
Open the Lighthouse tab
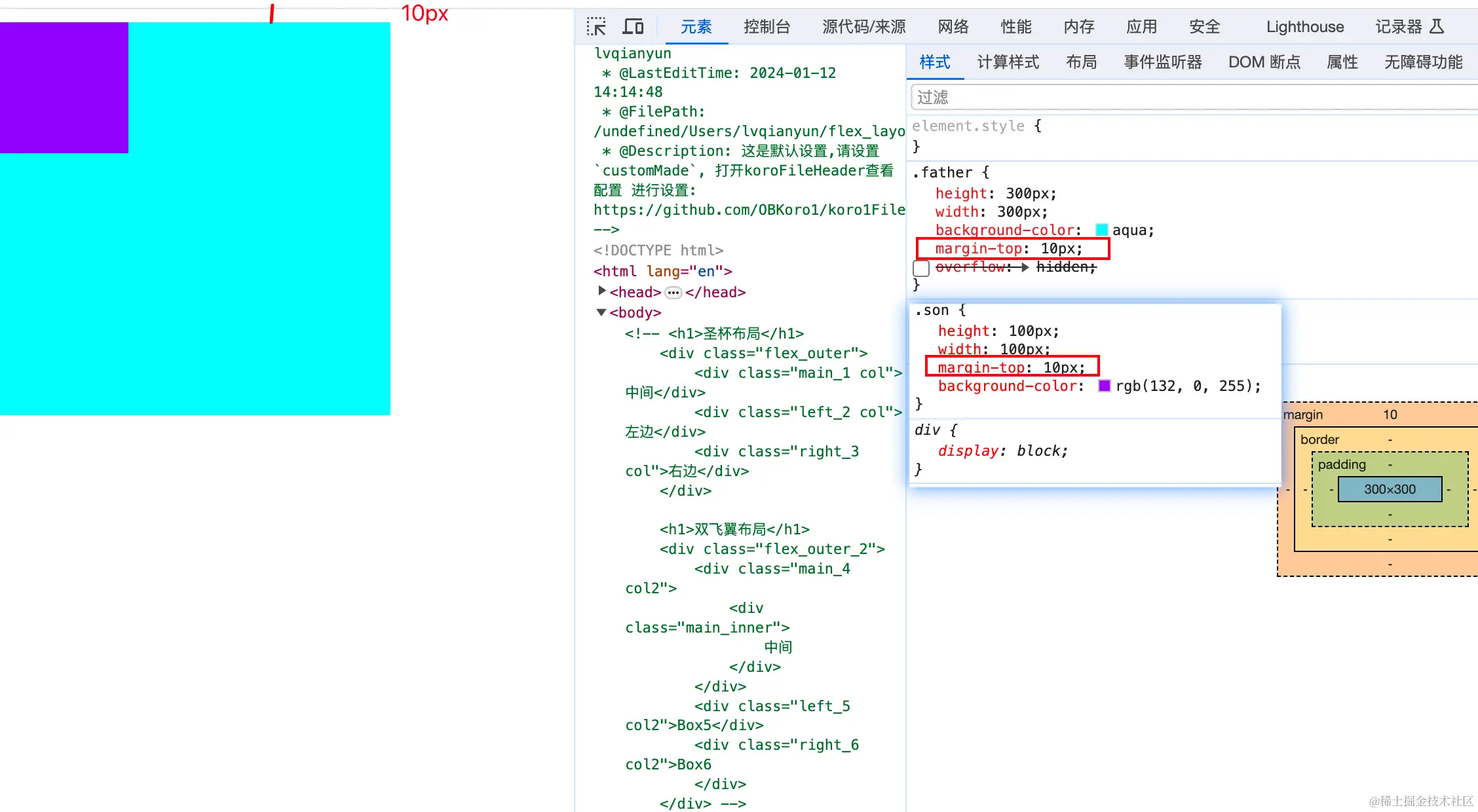[1304, 27]
